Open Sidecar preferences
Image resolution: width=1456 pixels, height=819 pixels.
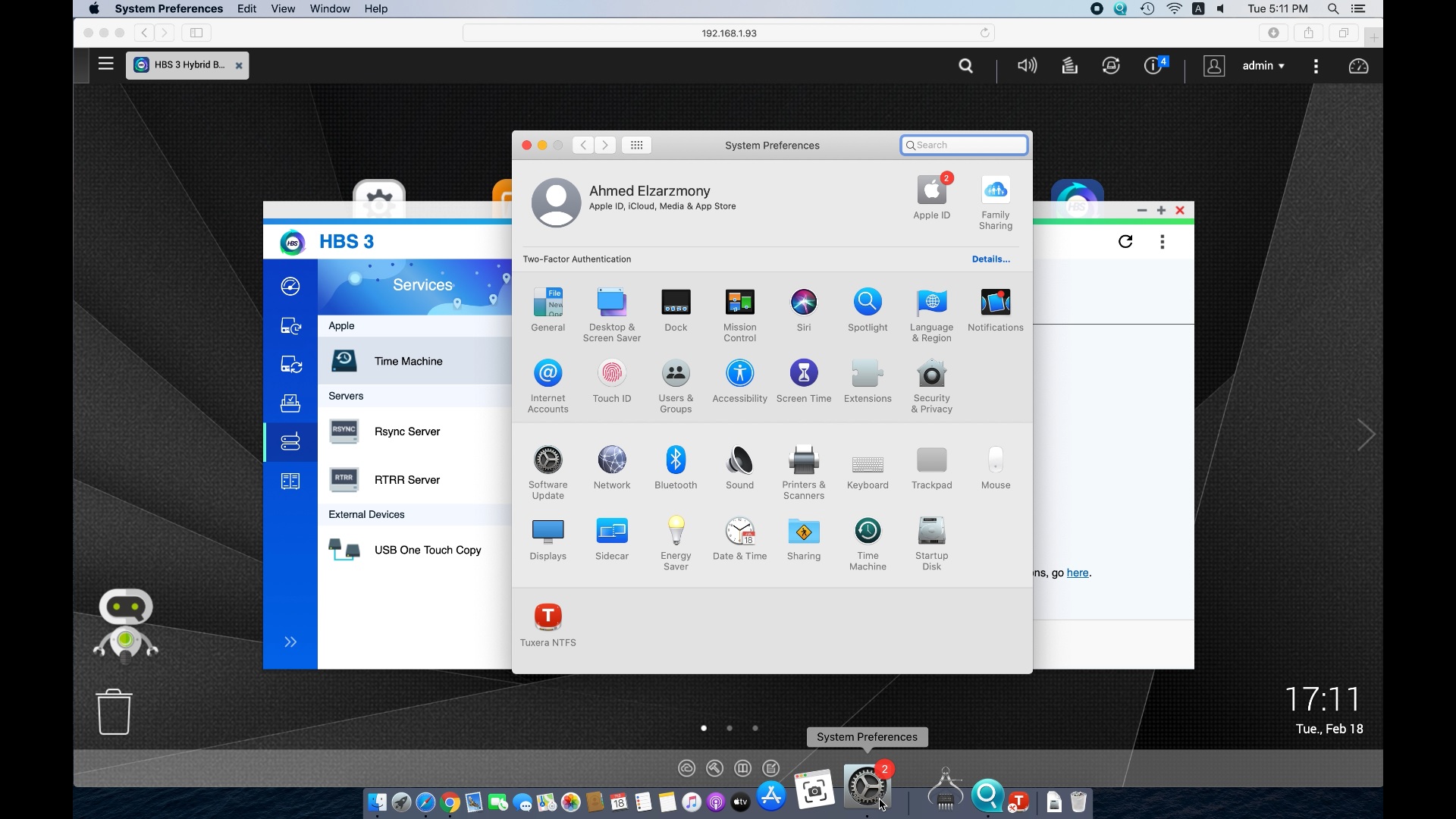coord(611,539)
